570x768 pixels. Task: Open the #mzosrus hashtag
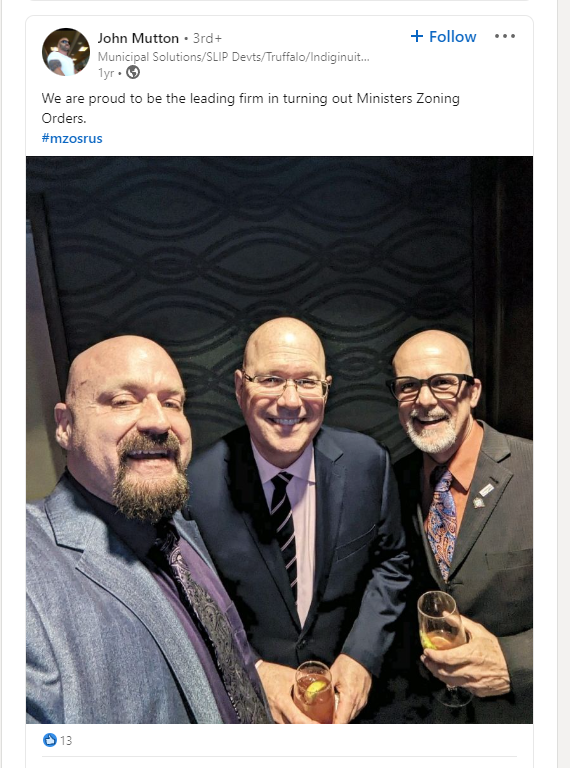pos(72,139)
